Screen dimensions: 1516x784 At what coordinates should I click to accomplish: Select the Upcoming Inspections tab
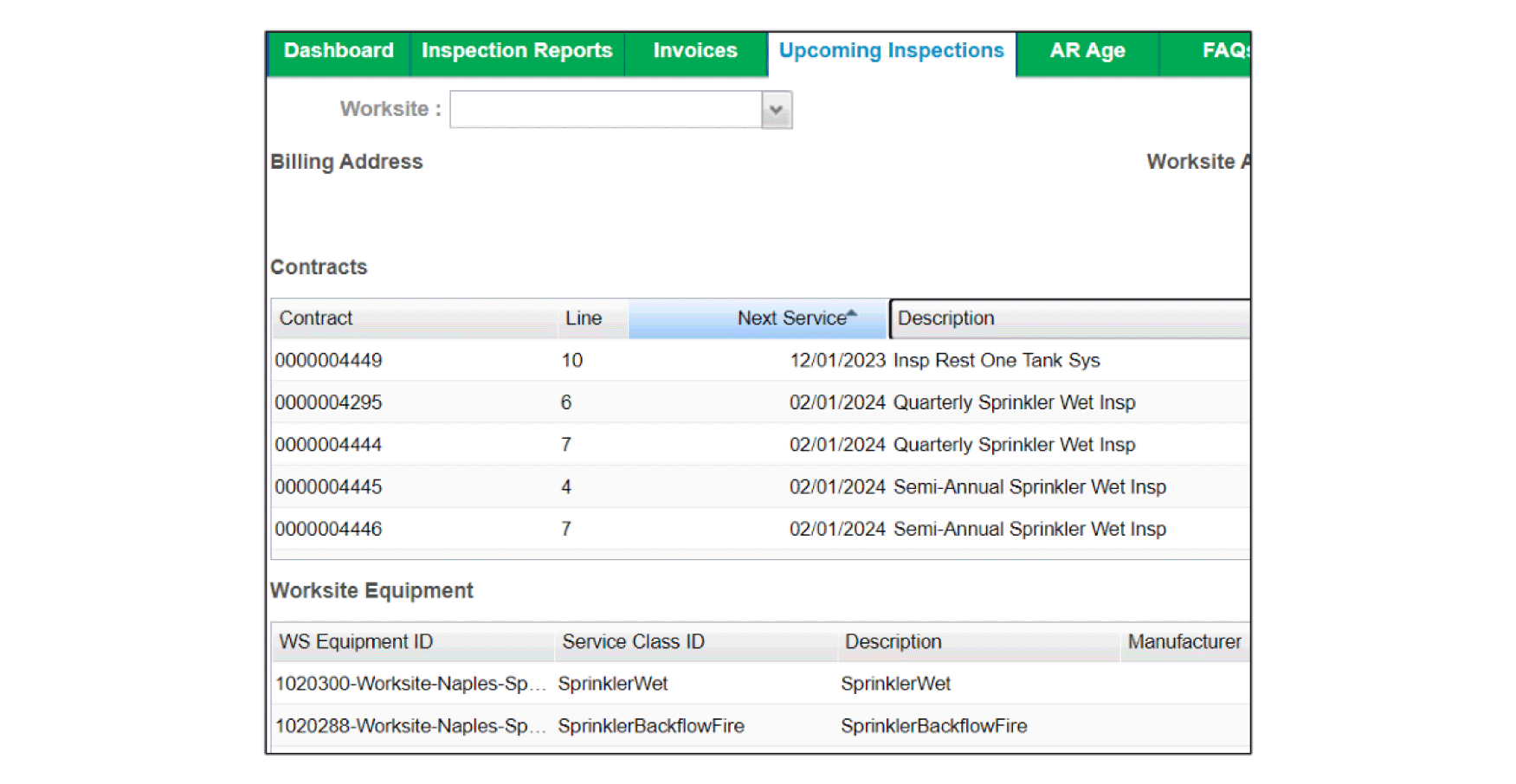point(891,51)
